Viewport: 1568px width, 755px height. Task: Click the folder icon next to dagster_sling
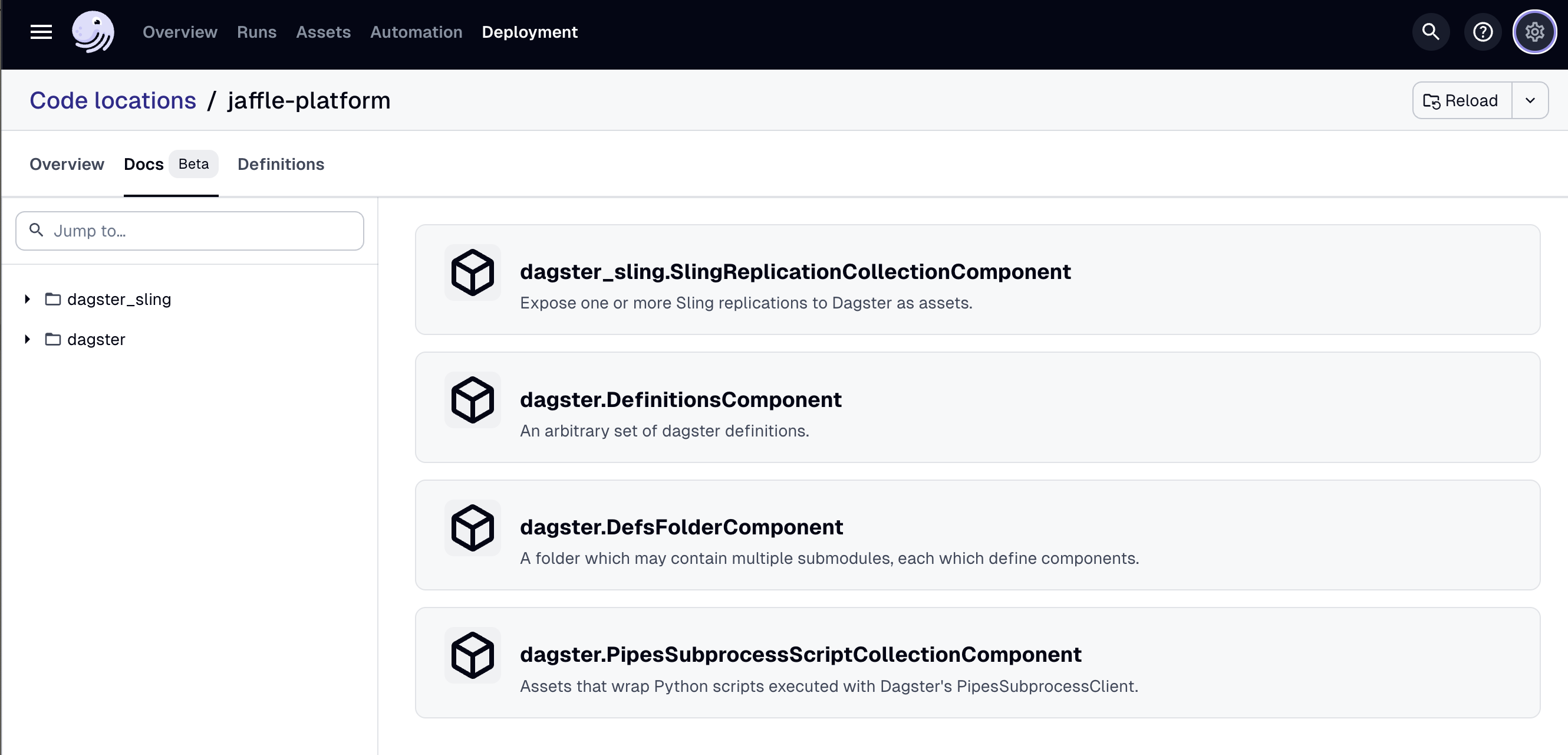(x=52, y=298)
